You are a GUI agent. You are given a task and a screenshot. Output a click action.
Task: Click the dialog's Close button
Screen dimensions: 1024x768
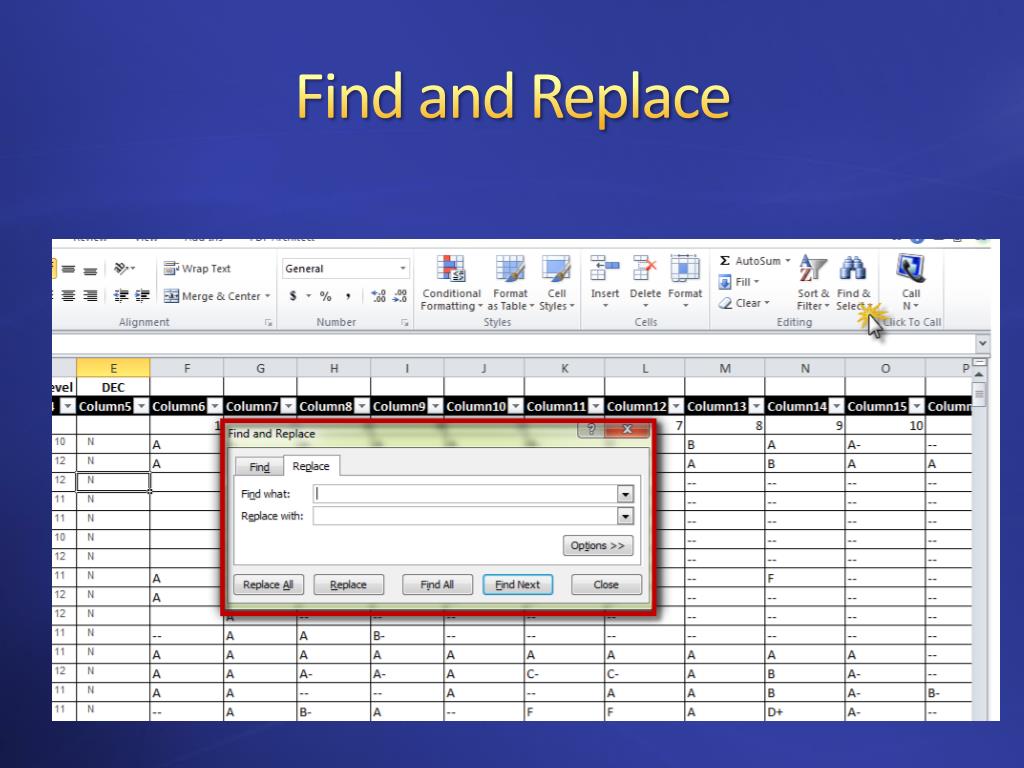tap(606, 584)
